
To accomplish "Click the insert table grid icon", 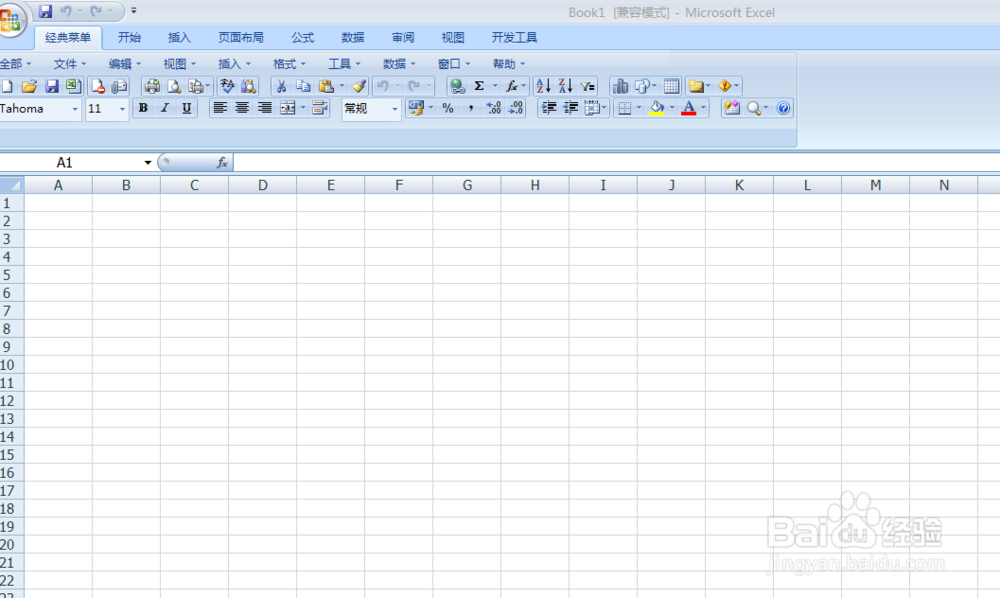I will tap(672, 86).
